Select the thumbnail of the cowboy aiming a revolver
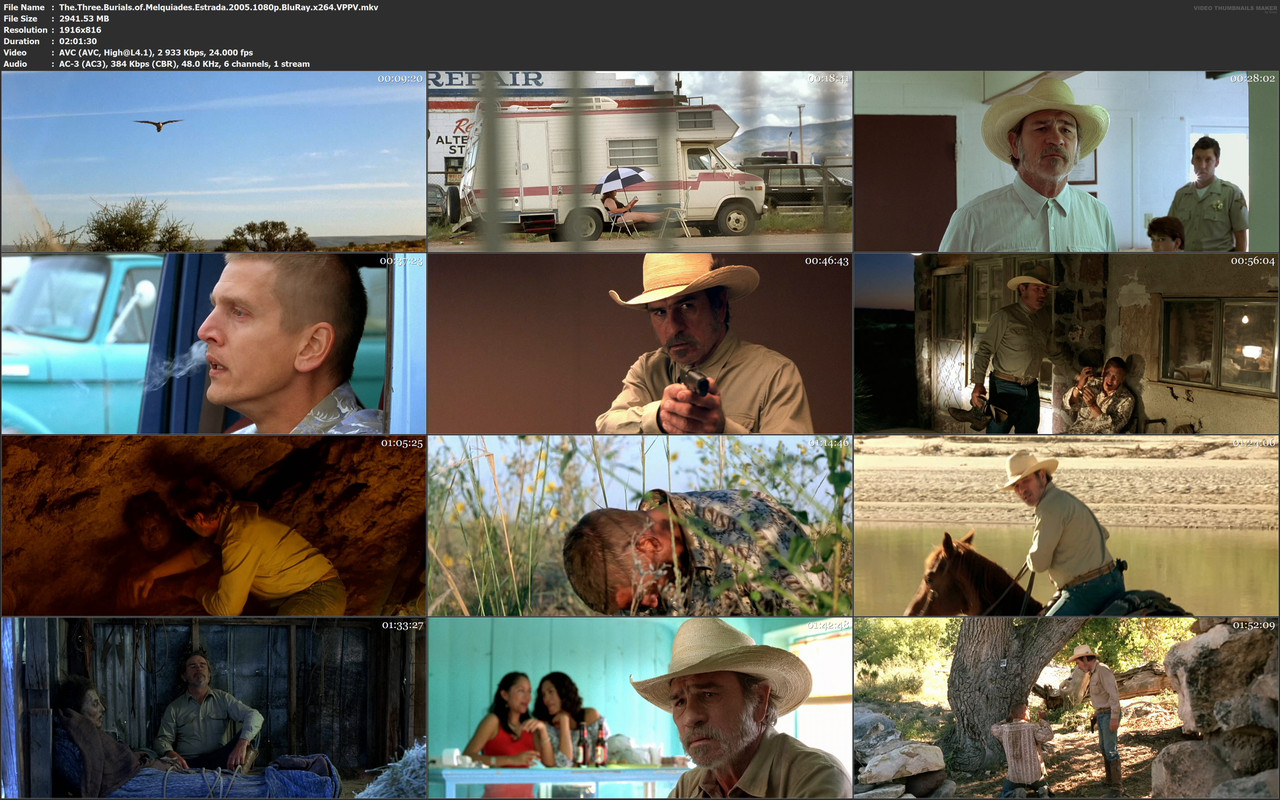Viewport: 1280px width, 800px height. click(640, 343)
